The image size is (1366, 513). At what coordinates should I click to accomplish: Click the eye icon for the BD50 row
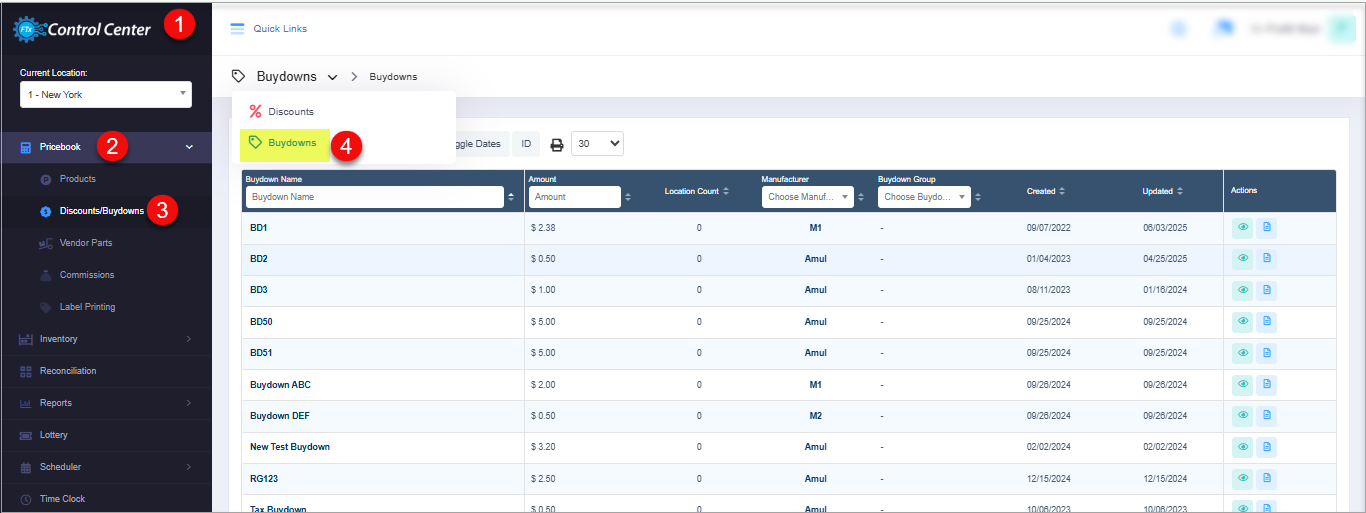coord(1243,322)
